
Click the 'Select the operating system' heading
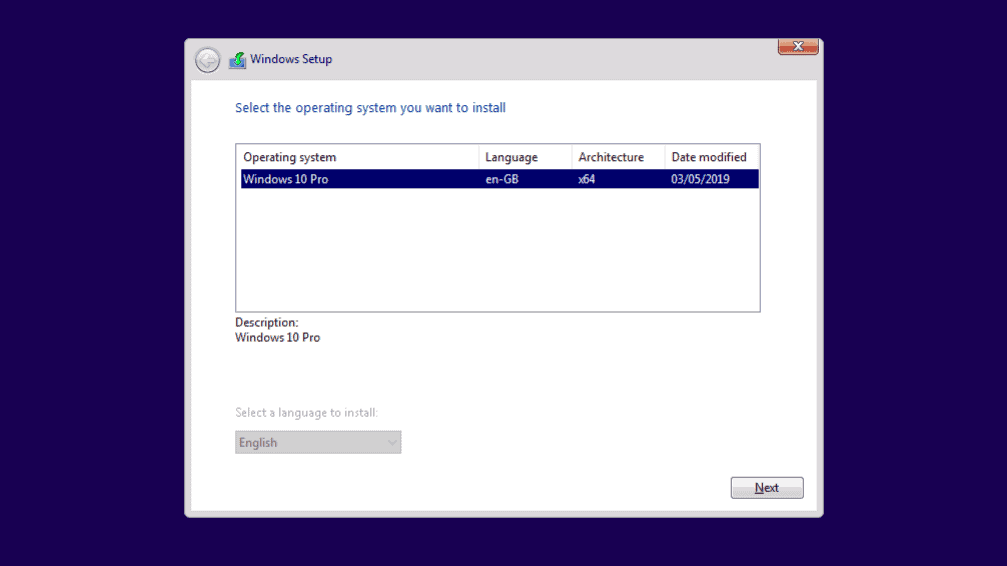(x=370, y=108)
